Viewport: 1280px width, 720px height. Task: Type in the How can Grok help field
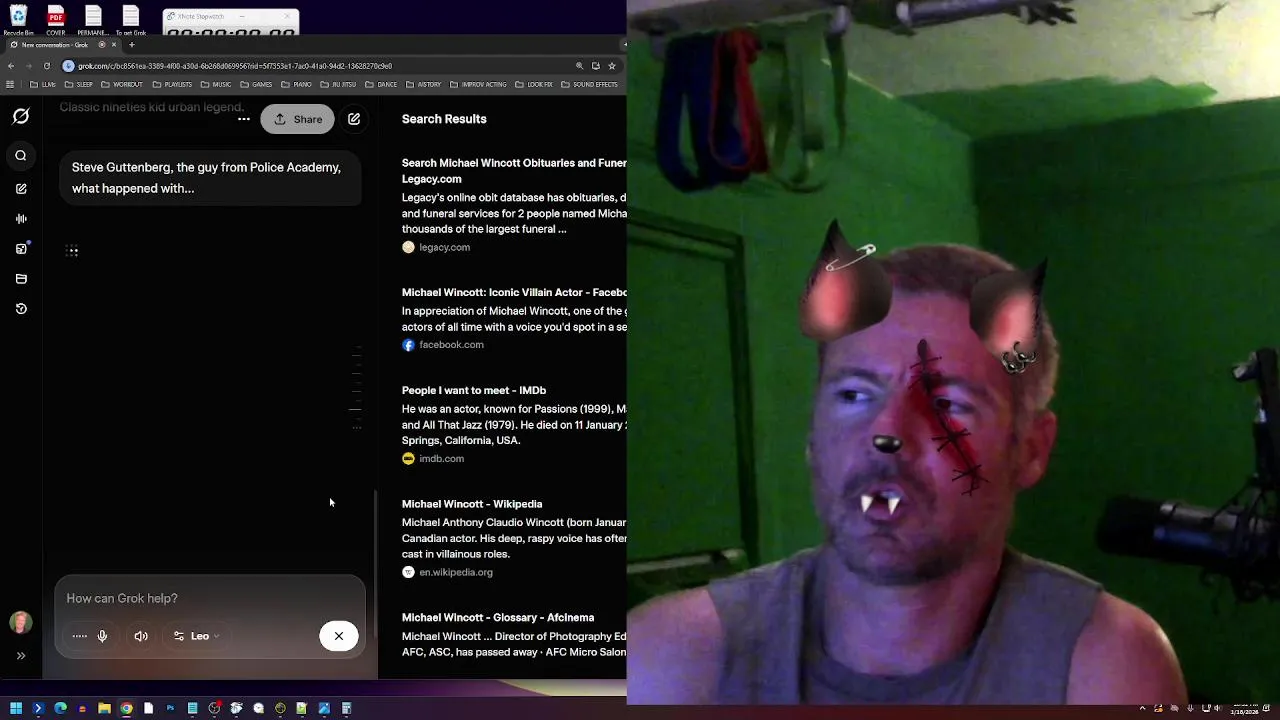(x=210, y=598)
